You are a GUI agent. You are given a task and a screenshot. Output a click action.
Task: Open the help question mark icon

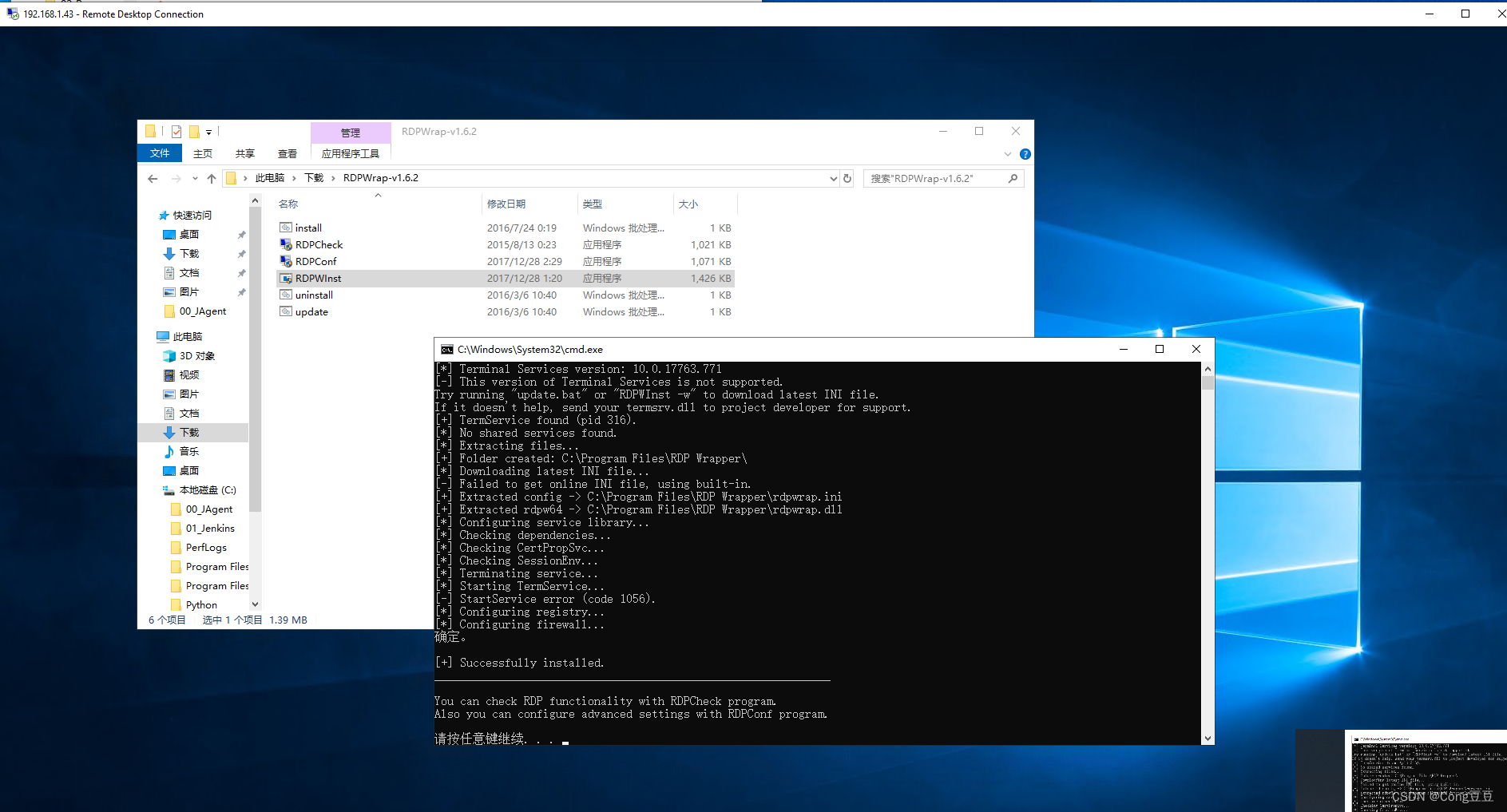pos(1025,153)
